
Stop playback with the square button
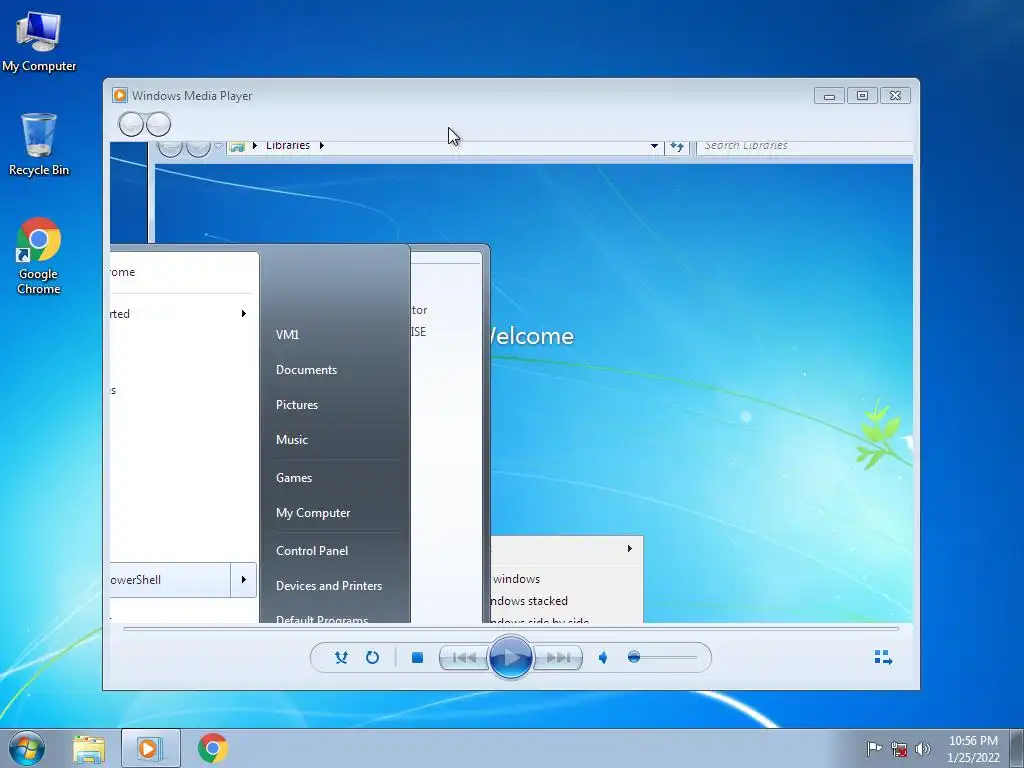coord(417,658)
